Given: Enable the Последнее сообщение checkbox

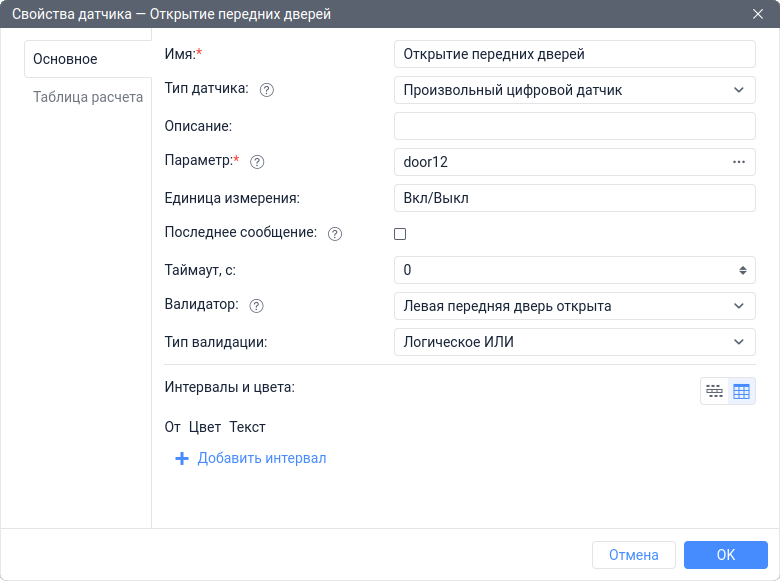Looking at the screenshot, I should click(x=401, y=234).
